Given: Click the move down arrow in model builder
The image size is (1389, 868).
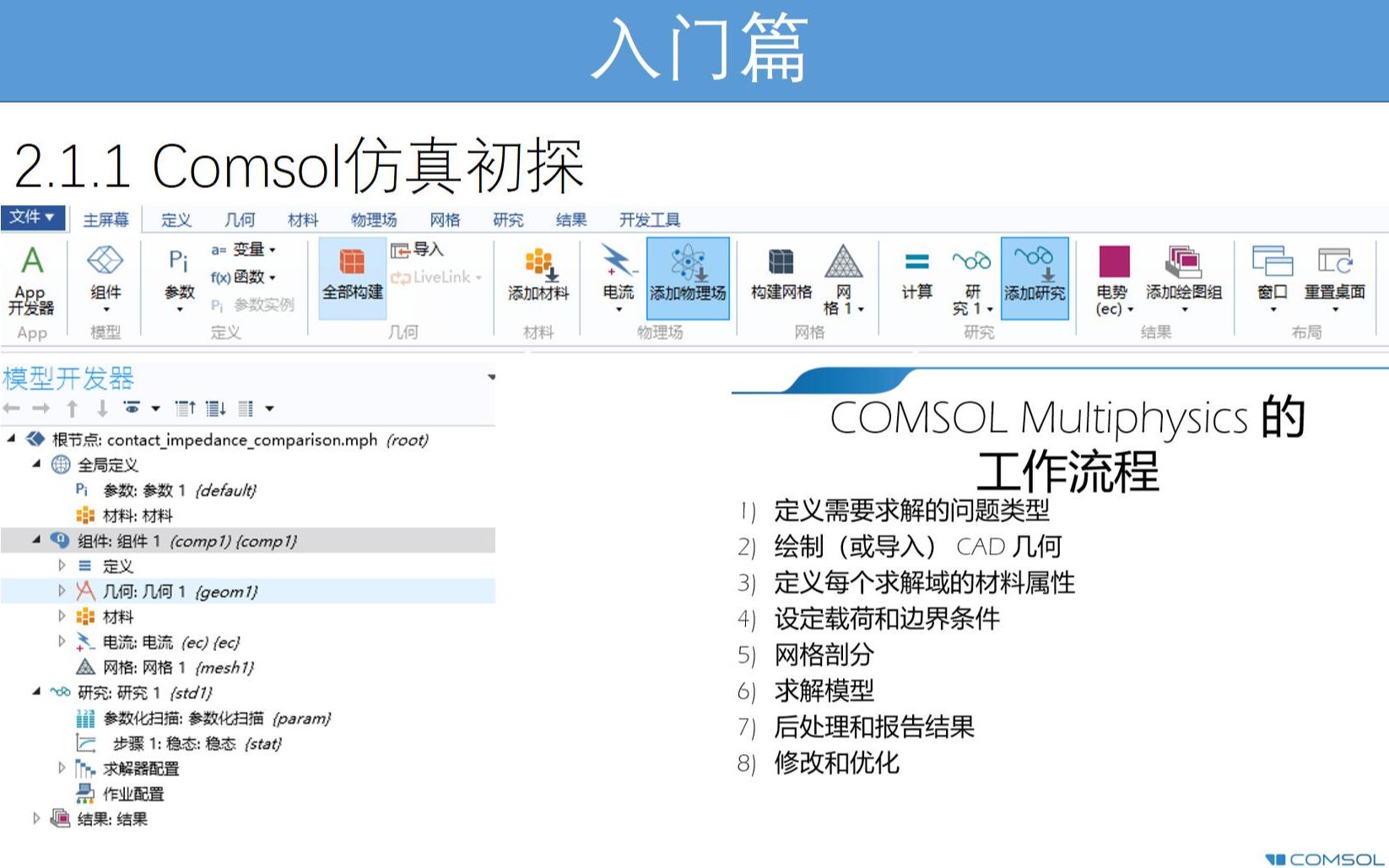Looking at the screenshot, I should [x=102, y=409].
